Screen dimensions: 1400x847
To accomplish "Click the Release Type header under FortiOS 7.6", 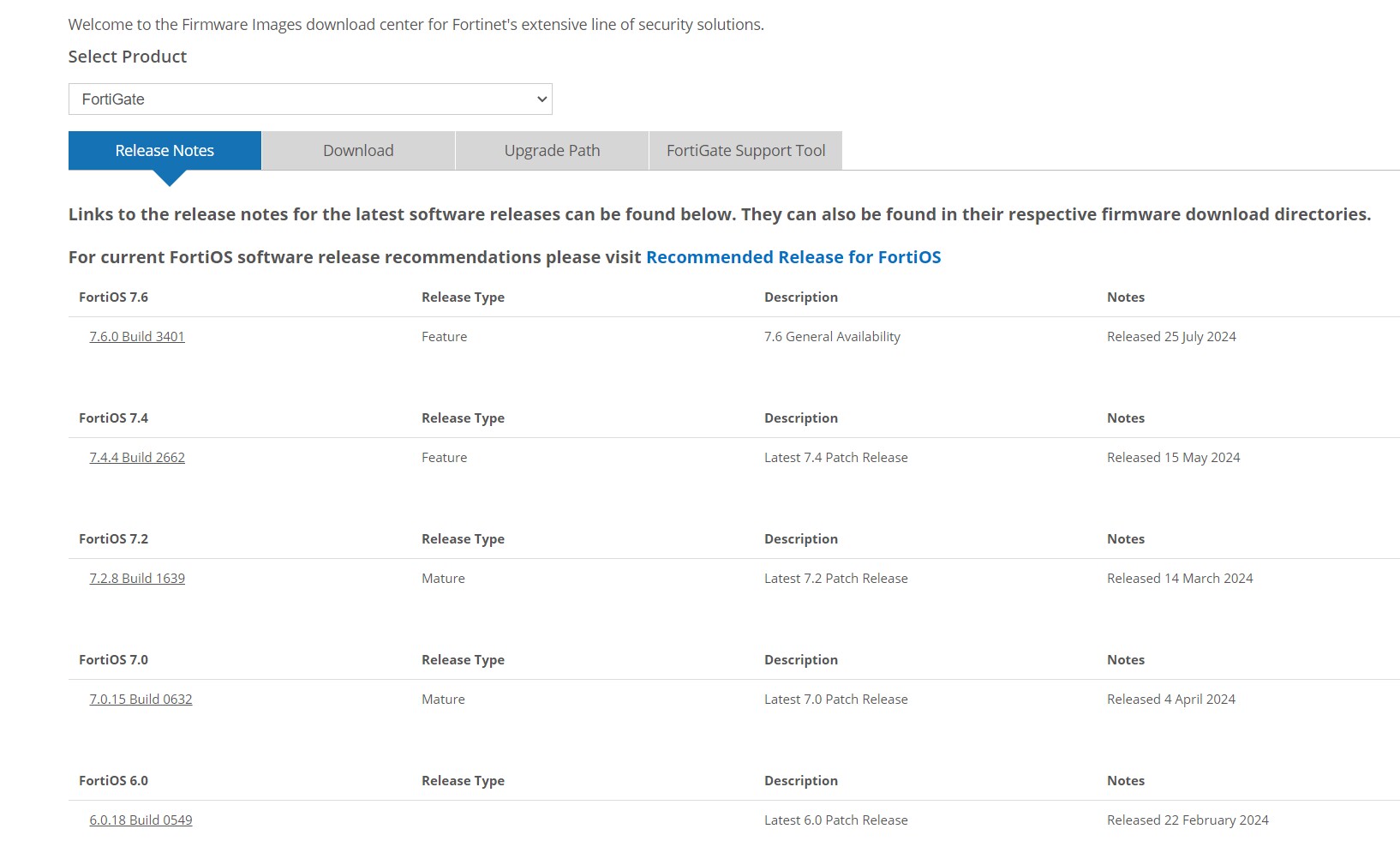I will pos(463,297).
